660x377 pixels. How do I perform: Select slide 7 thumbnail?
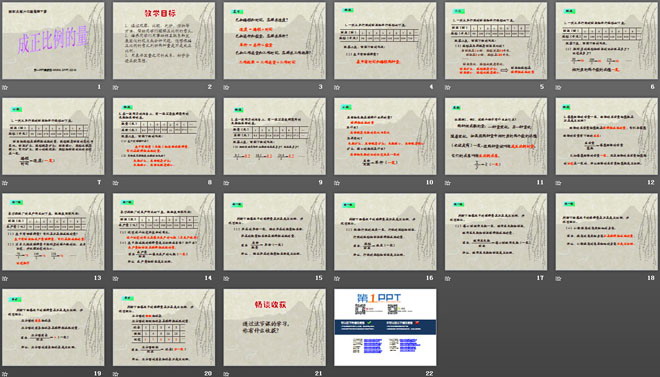tap(53, 136)
